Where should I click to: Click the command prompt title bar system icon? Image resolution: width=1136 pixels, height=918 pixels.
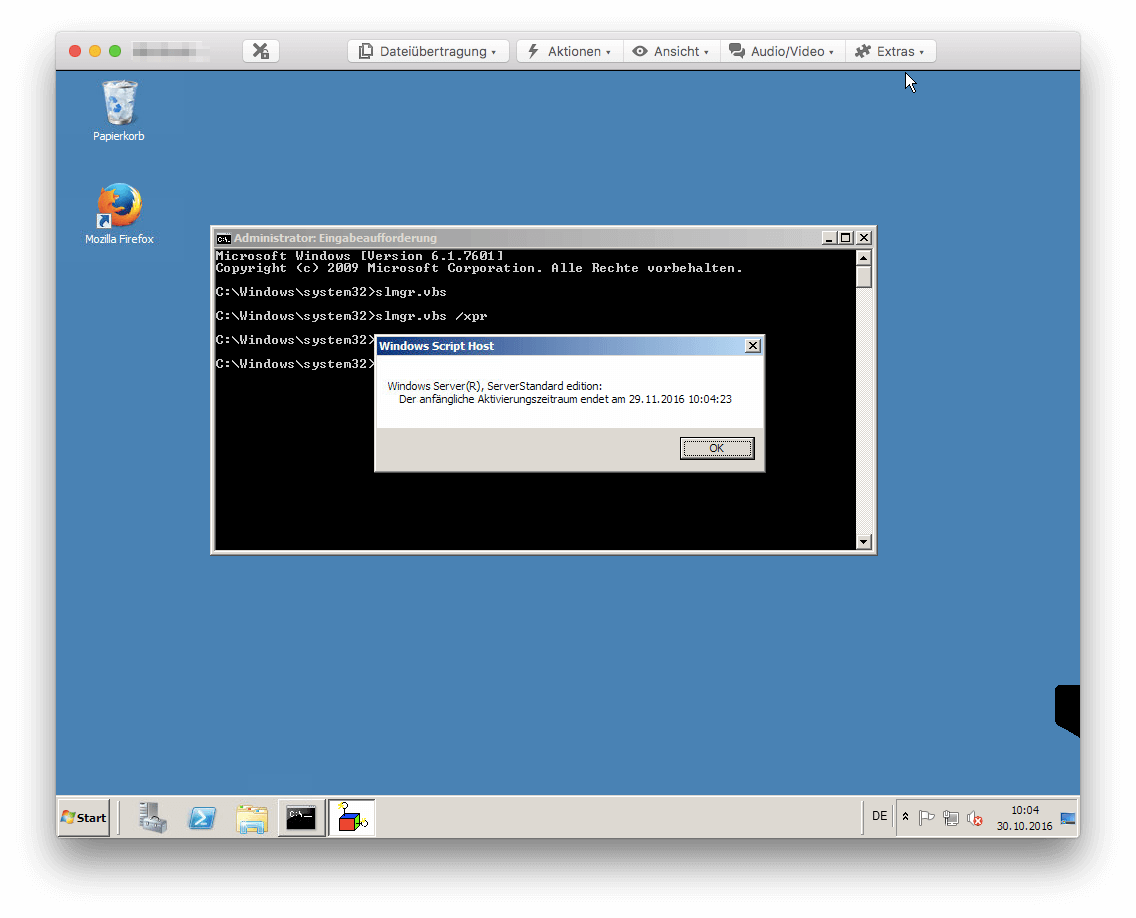224,238
